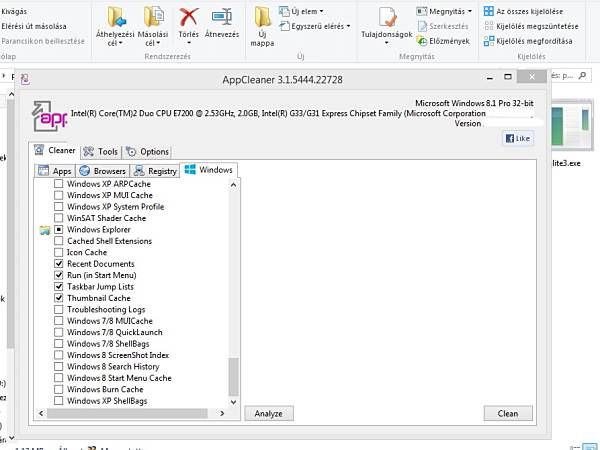Click the list vertical scrollbar thumb
The image size is (600, 450).
click(x=233, y=377)
